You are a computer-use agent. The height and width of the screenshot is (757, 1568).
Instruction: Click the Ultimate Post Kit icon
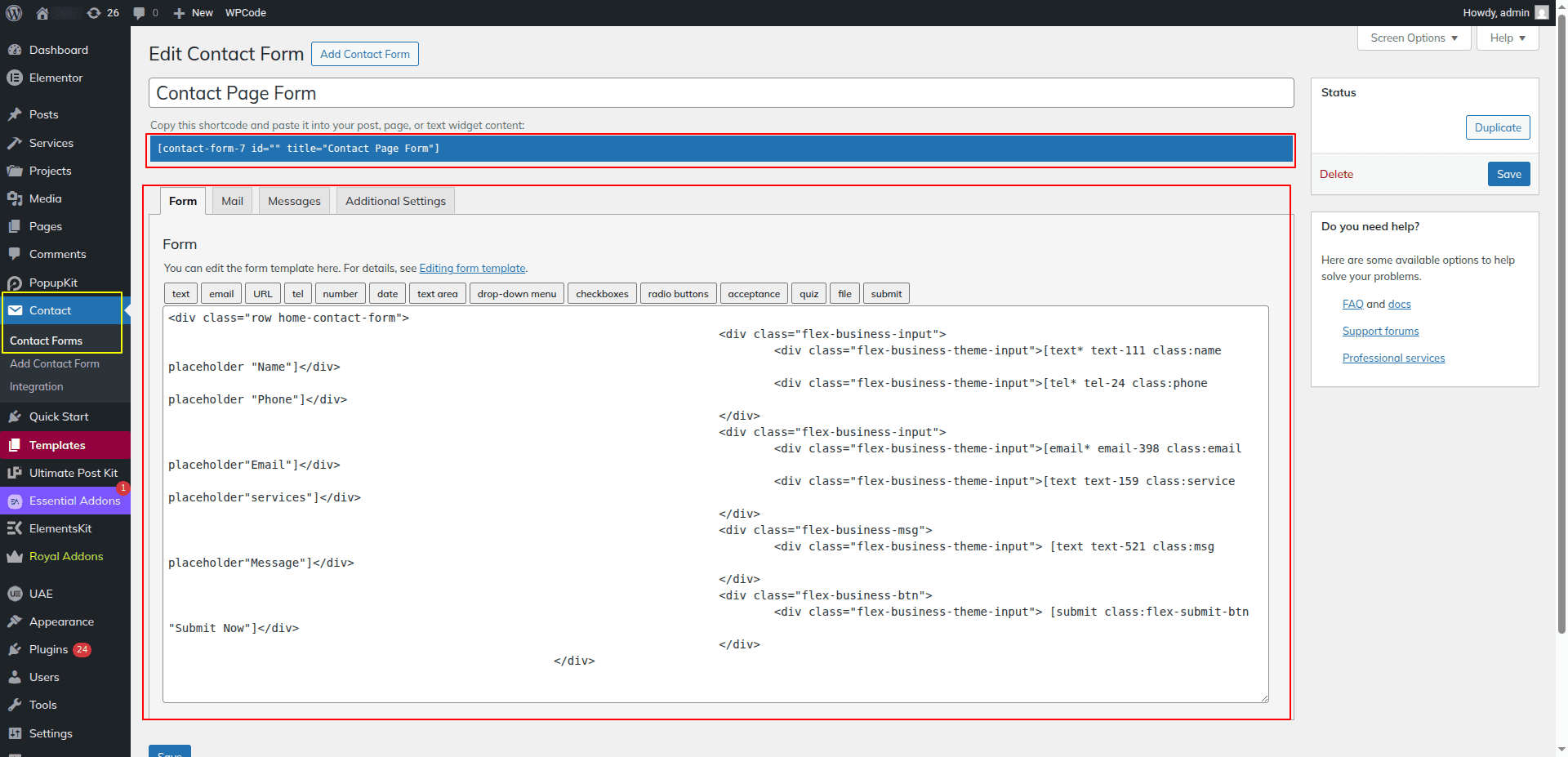[15, 473]
